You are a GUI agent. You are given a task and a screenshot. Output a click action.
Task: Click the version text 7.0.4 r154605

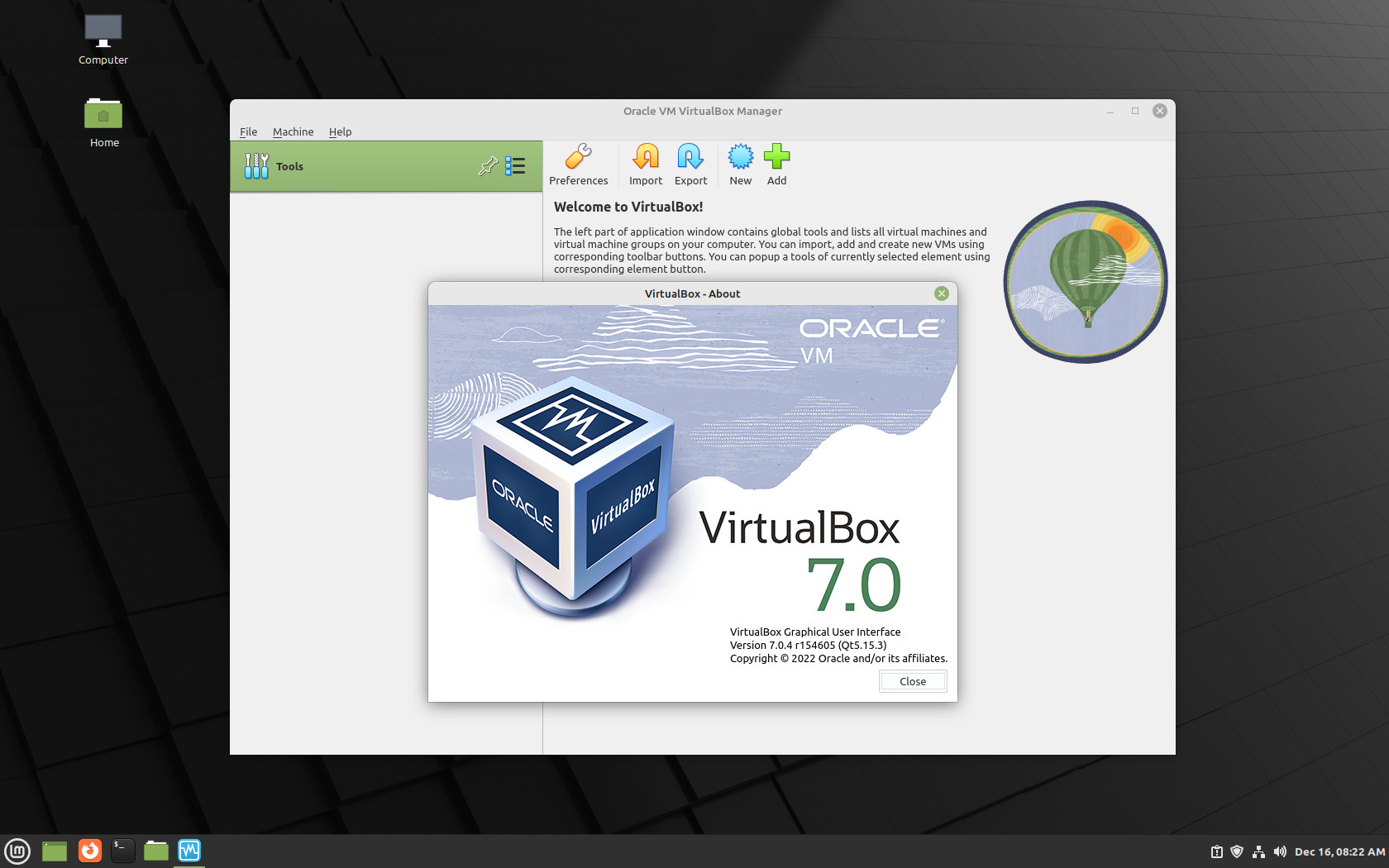click(808, 645)
